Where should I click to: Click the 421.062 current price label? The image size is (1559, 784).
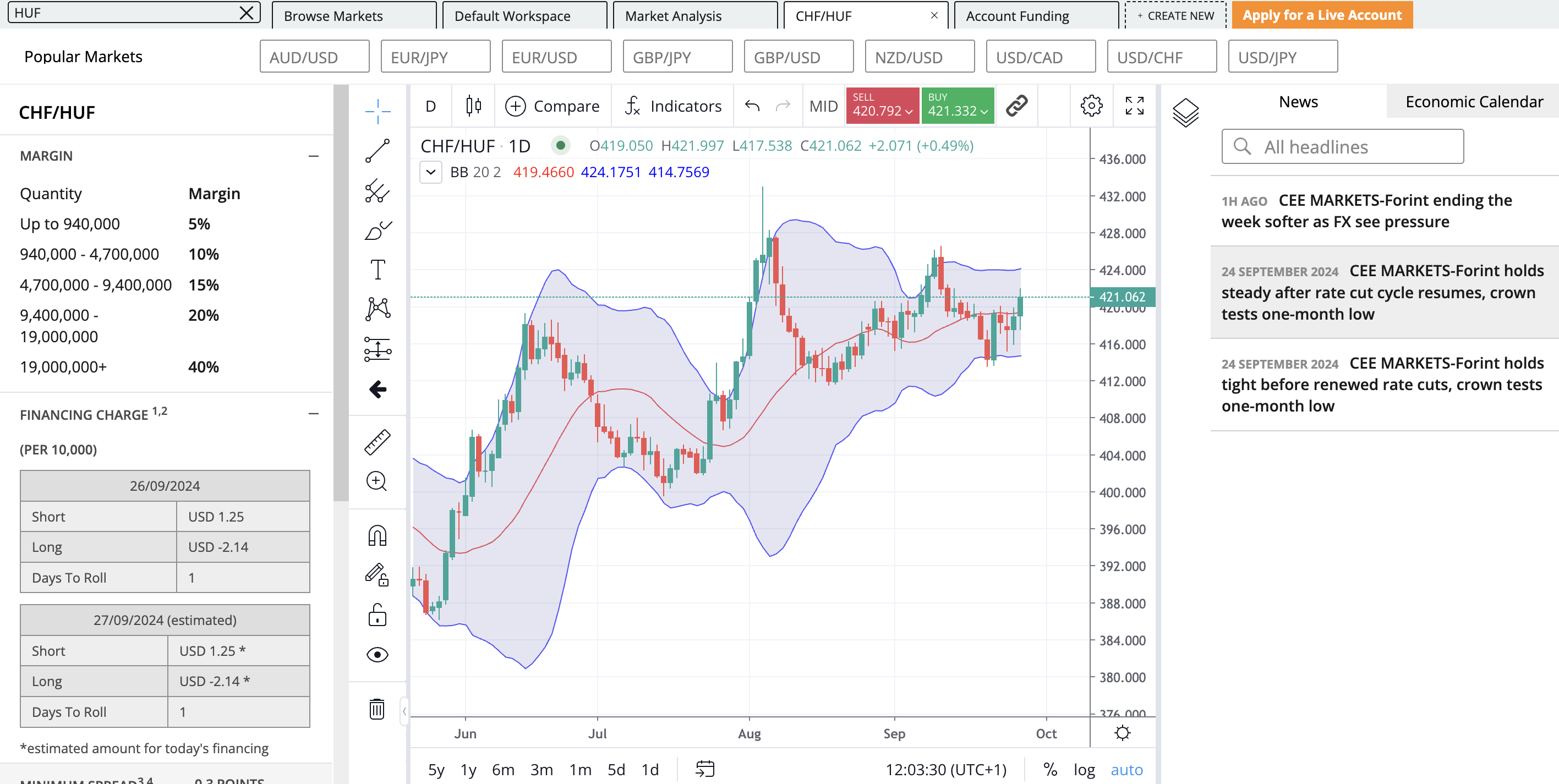click(1122, 297)
